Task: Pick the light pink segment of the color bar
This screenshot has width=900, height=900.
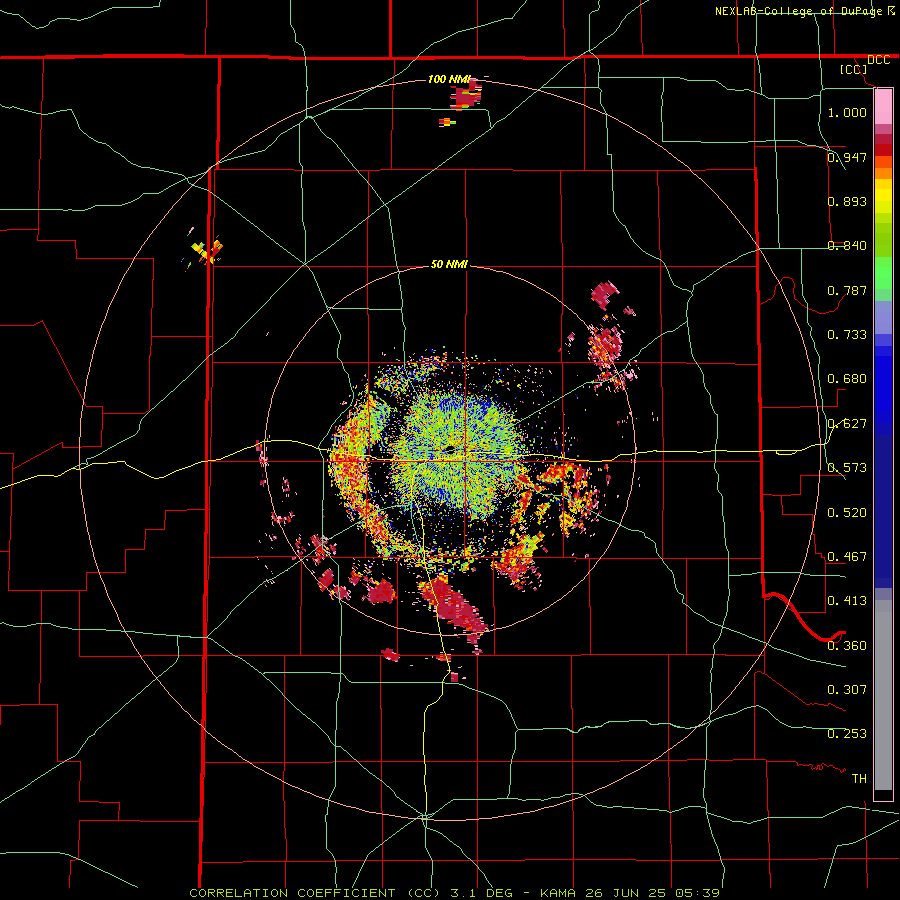Action: pyautogui.click(x=883, y=107)
